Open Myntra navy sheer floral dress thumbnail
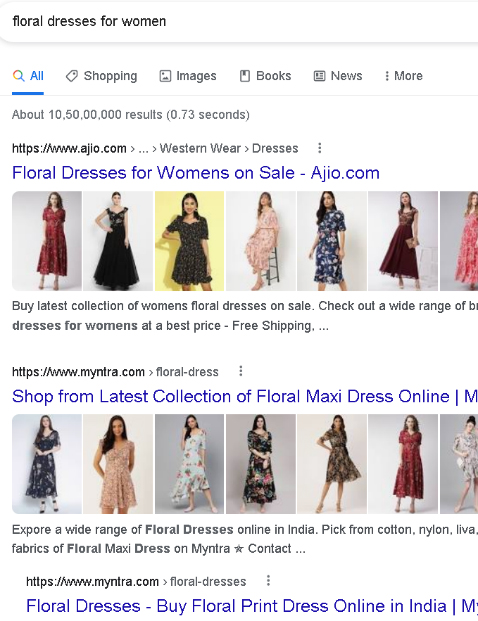The height and width of the screenshot is (621, 478). click(x=47, y=464)
